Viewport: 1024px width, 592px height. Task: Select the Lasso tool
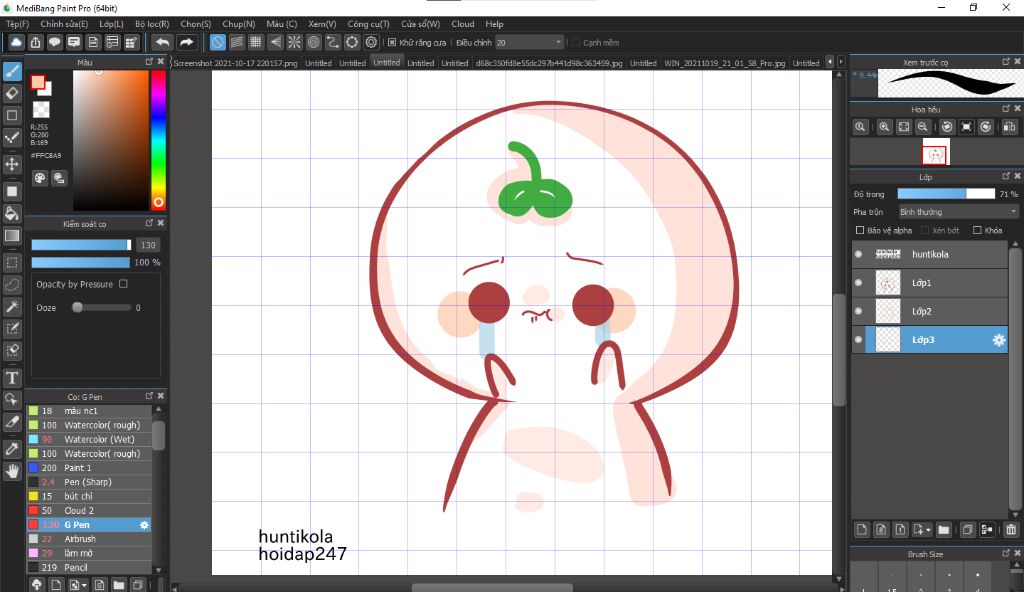[x=12, y=285]
